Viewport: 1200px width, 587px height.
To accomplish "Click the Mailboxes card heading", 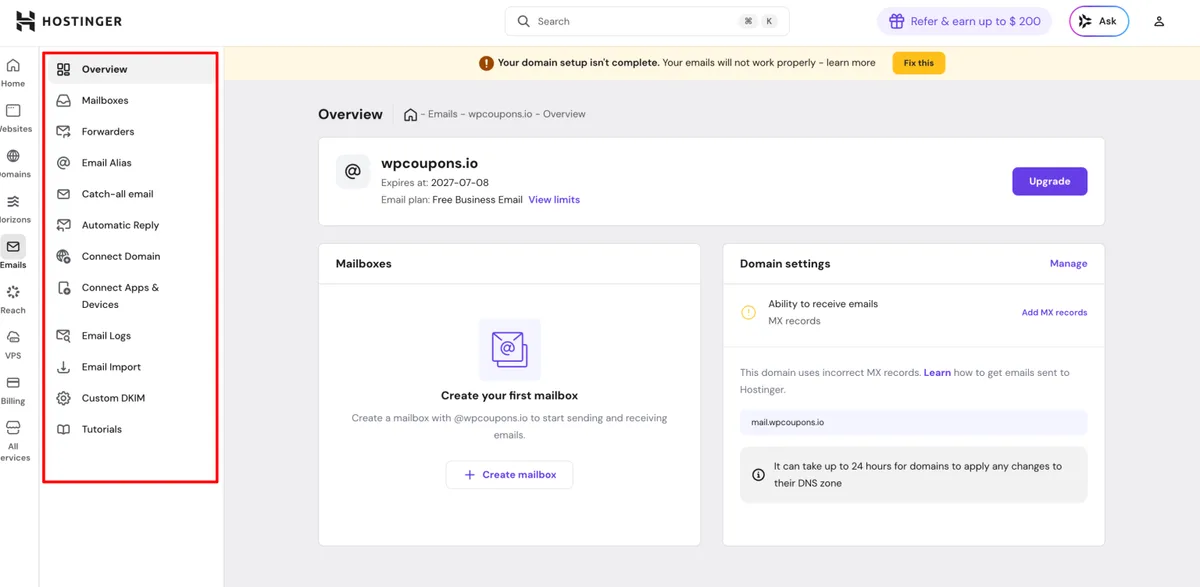I will pos(364,264).
